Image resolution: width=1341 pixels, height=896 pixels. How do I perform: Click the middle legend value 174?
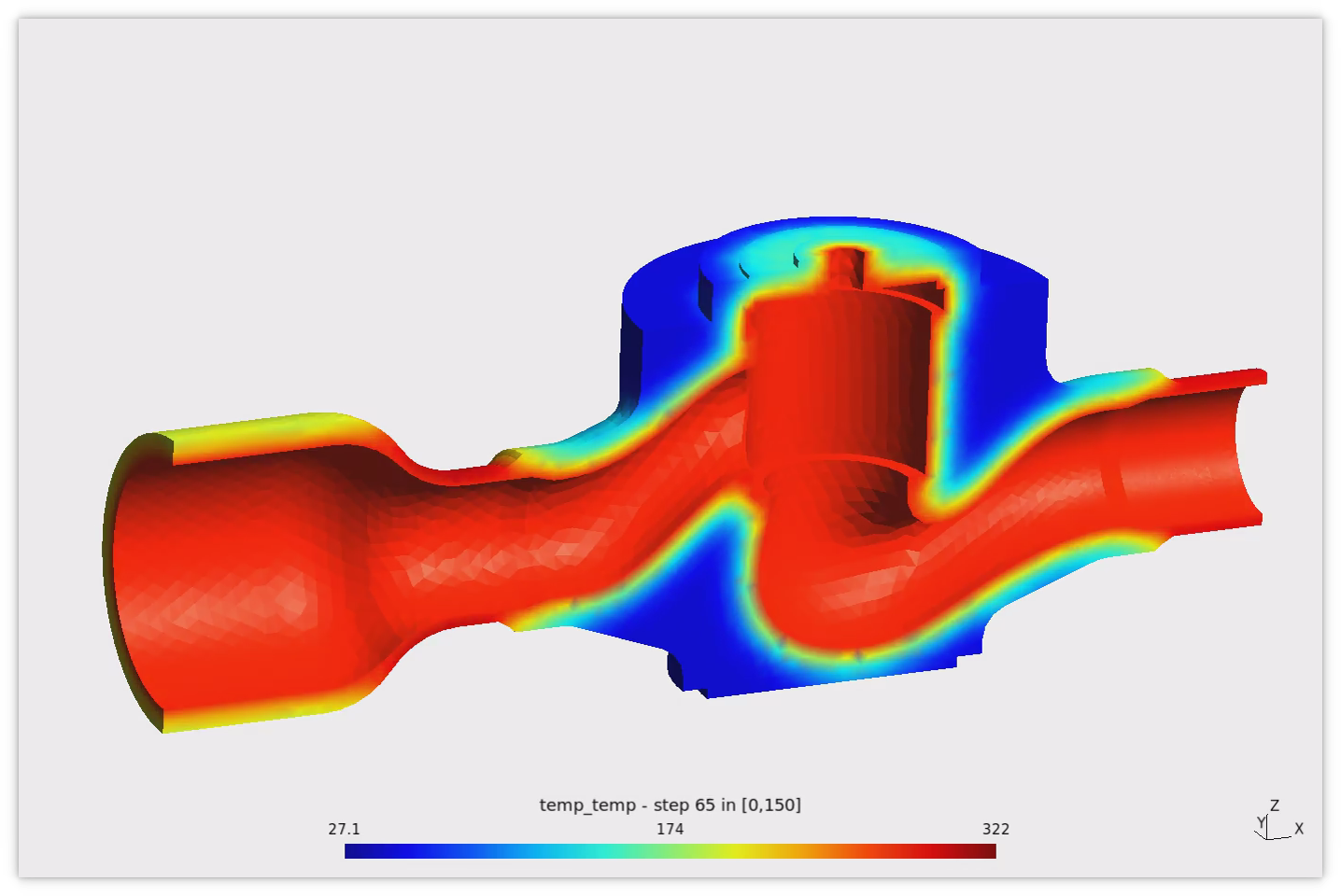click(670, 829)
